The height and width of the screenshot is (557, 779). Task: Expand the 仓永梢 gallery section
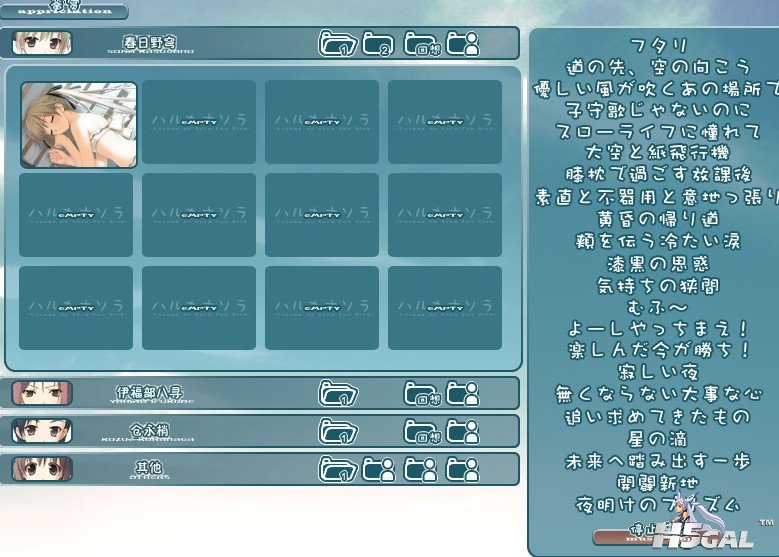click(x=259, y=431)
